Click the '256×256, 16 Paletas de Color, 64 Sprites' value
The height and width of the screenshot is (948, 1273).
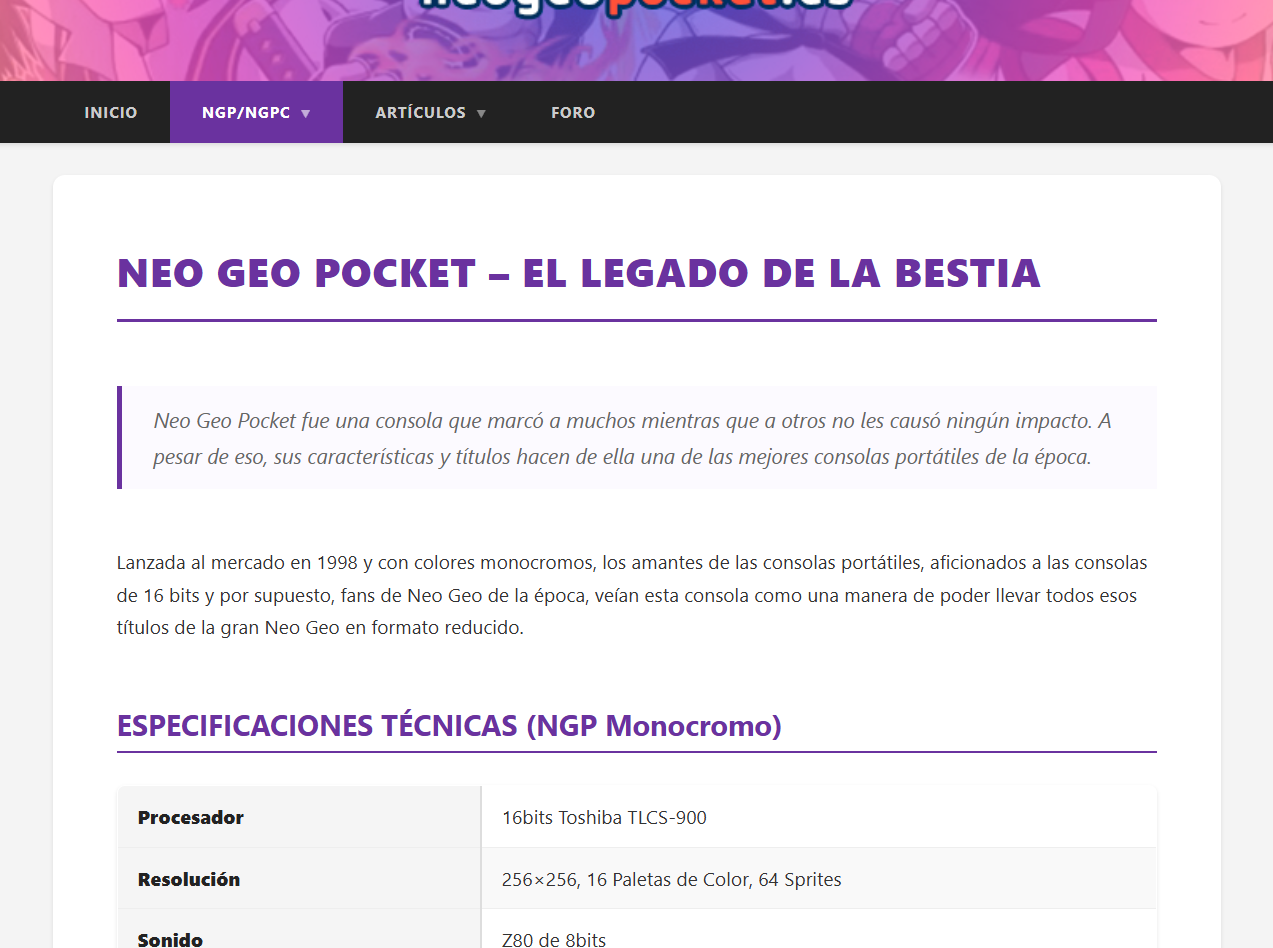tap(672, 879)
